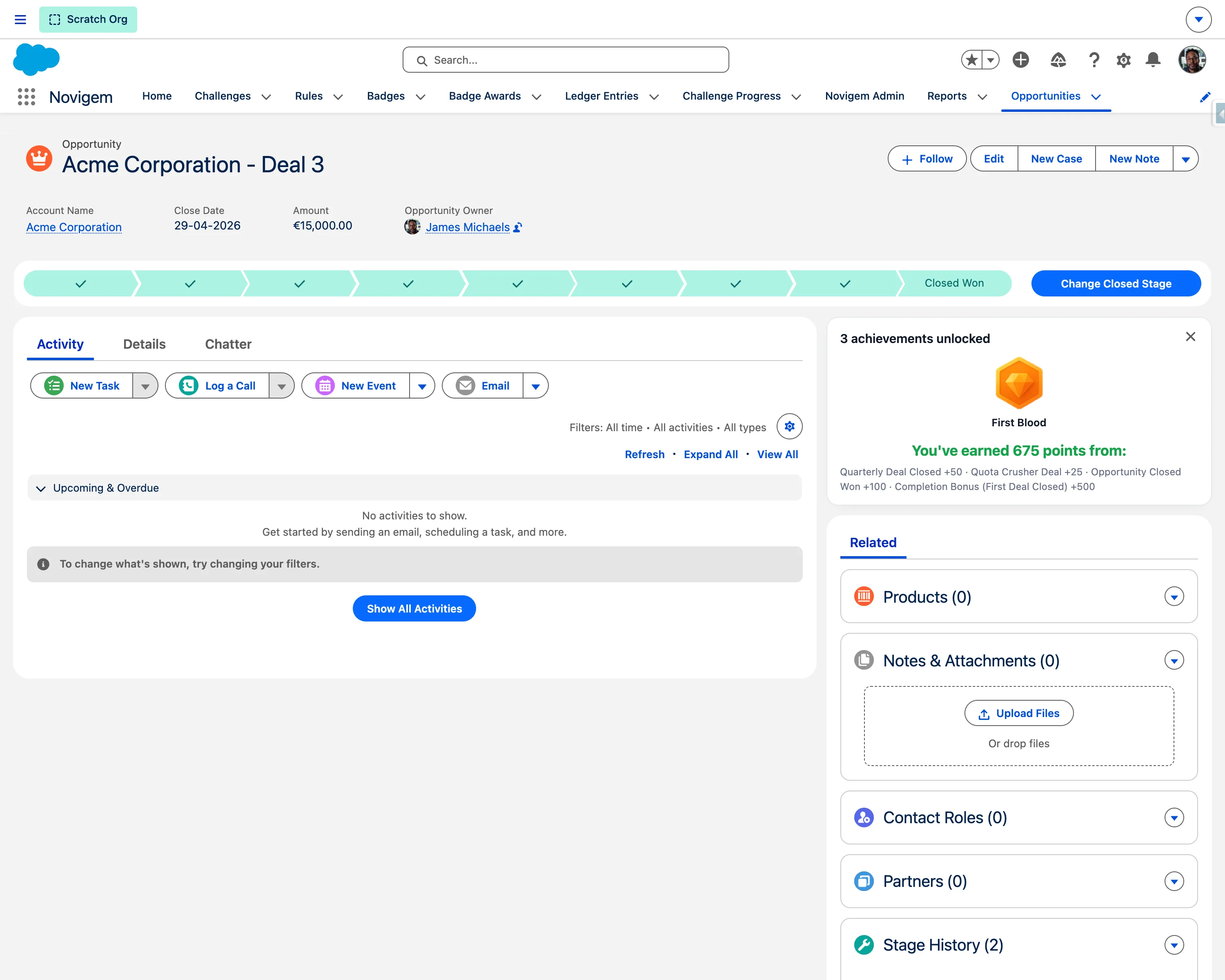Create a New Case
The width and height of the screenshot is (1225, 980).
(x=1056, y=159)
